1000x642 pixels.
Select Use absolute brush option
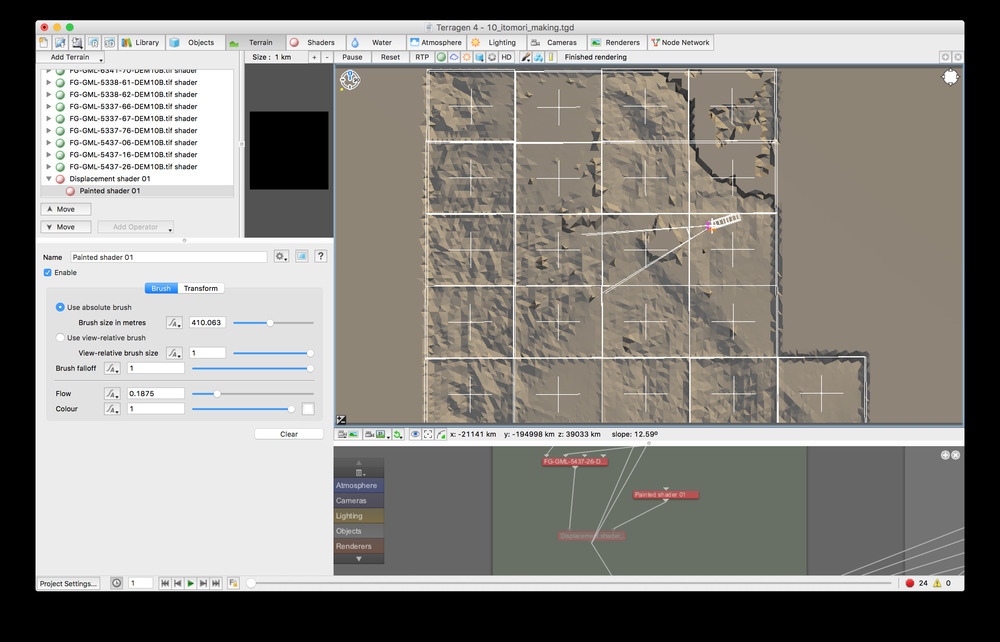[x=60, y=307]
